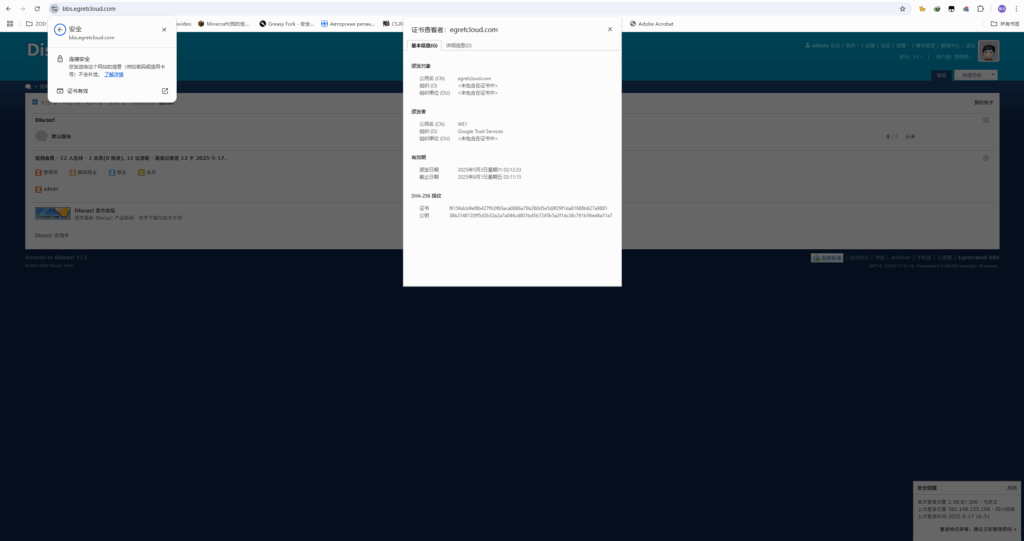Click the 会员 legend icon

(141, 172)
